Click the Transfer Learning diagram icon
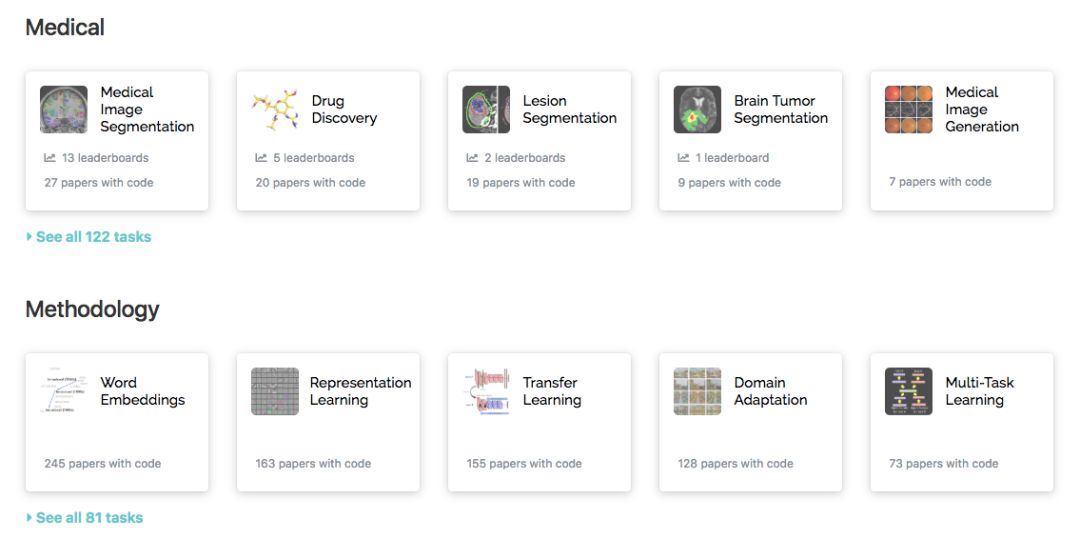1080x539 pixels. 486,391
